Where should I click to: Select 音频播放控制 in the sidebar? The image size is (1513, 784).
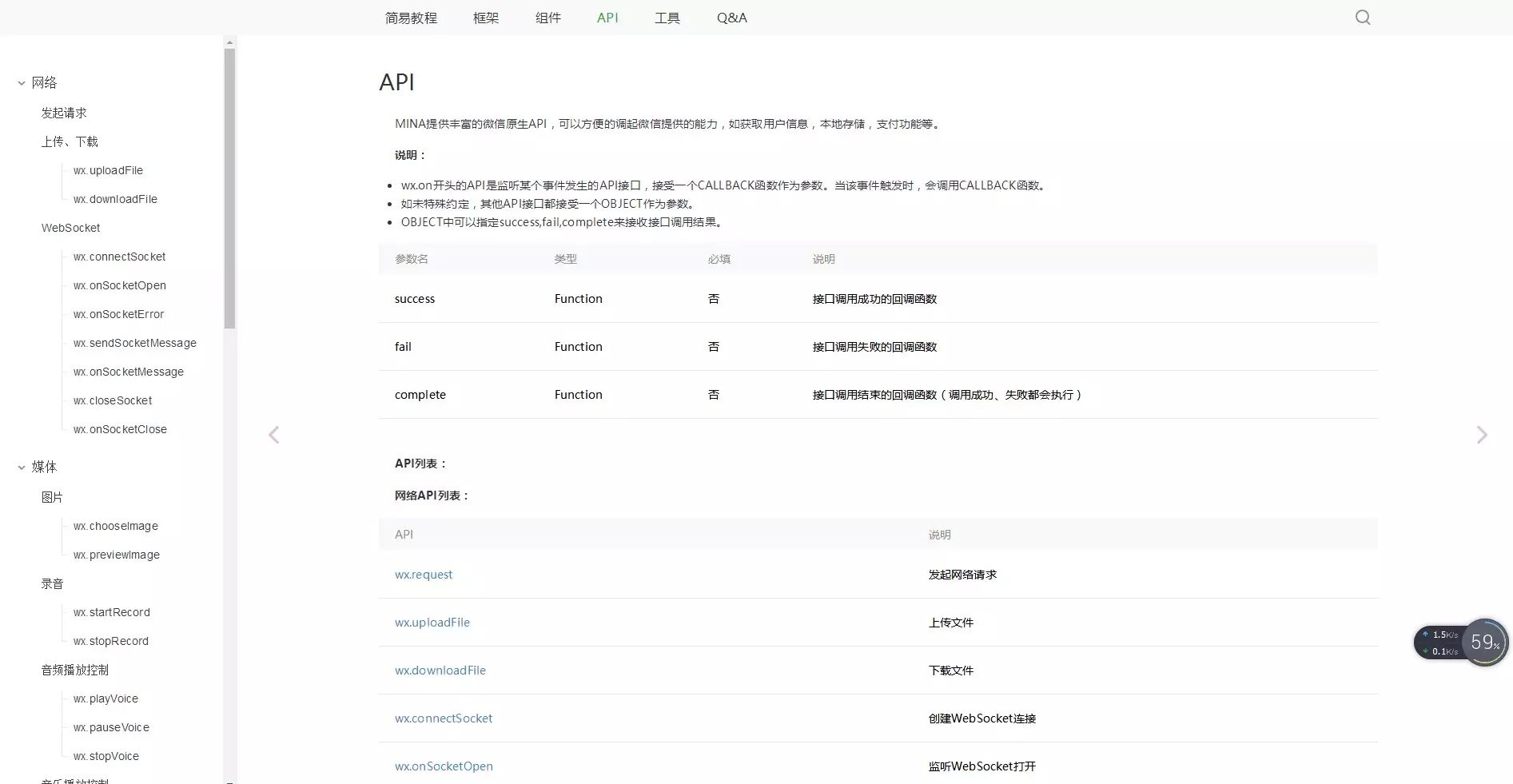[x=74, y=670]
